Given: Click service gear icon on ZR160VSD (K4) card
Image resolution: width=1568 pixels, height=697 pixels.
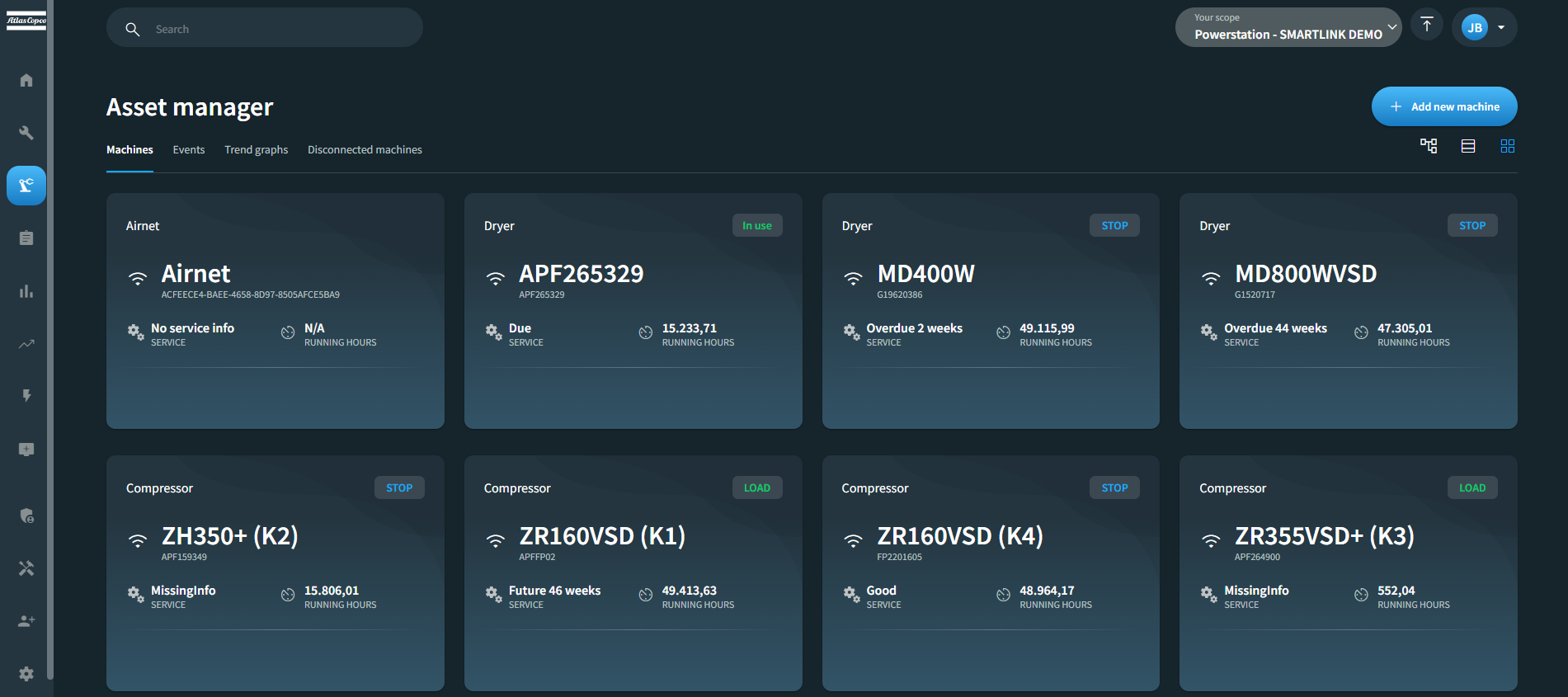Looking at the screenshot, I should point(851,595).
